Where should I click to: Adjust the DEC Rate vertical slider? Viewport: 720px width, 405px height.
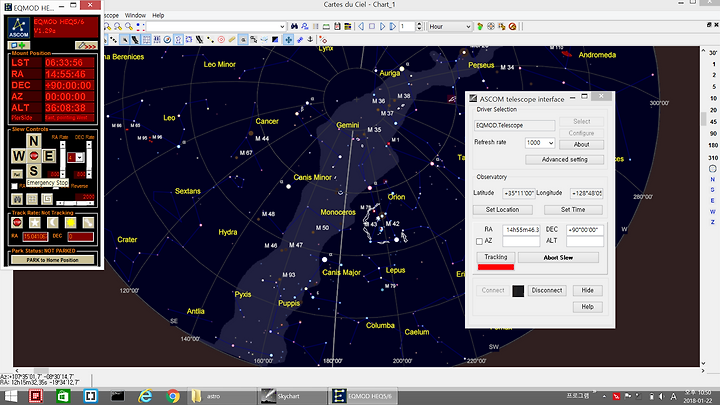click(x=89, y=160)
